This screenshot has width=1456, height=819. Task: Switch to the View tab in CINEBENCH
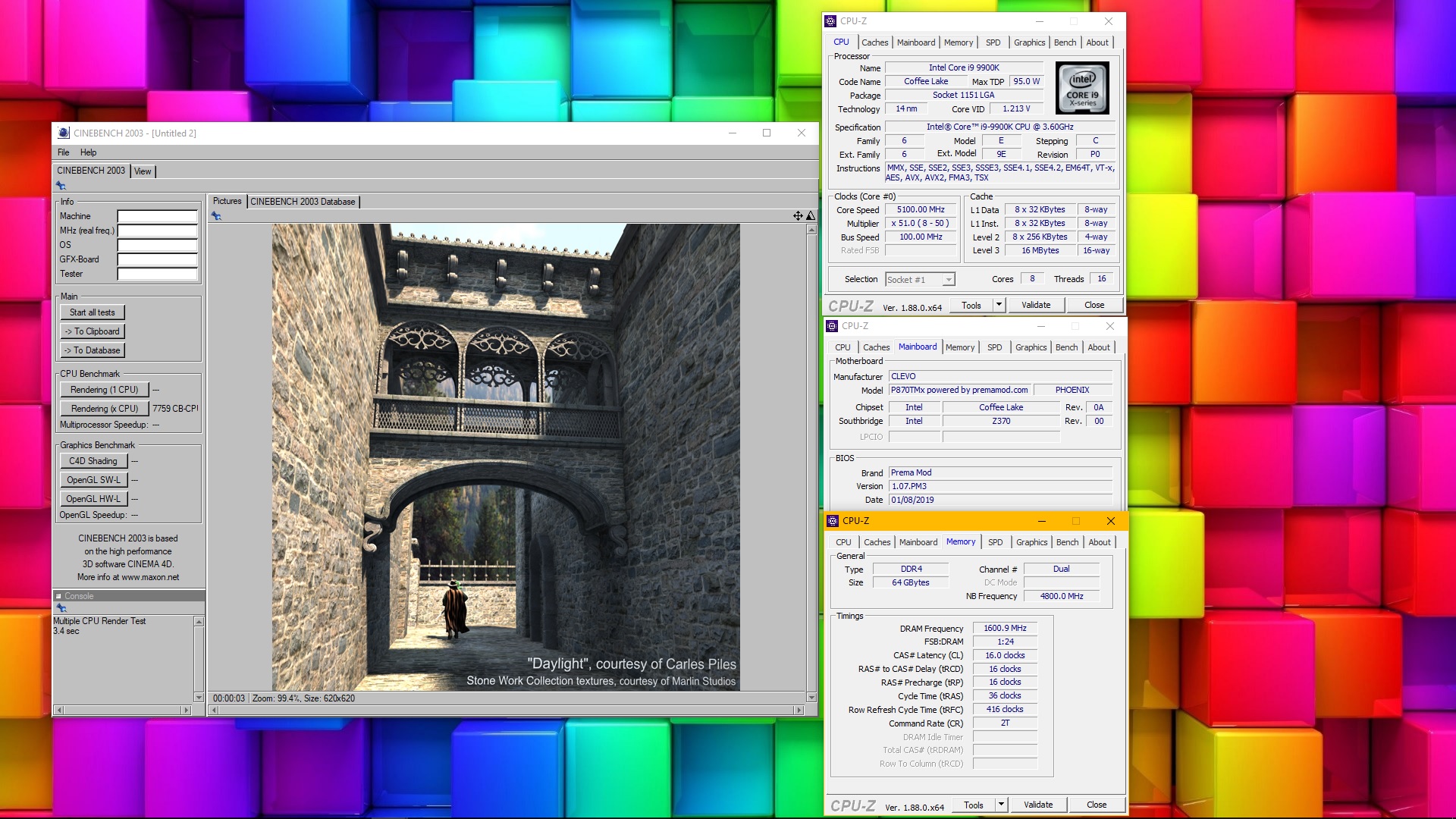click(x=143, y=171)
